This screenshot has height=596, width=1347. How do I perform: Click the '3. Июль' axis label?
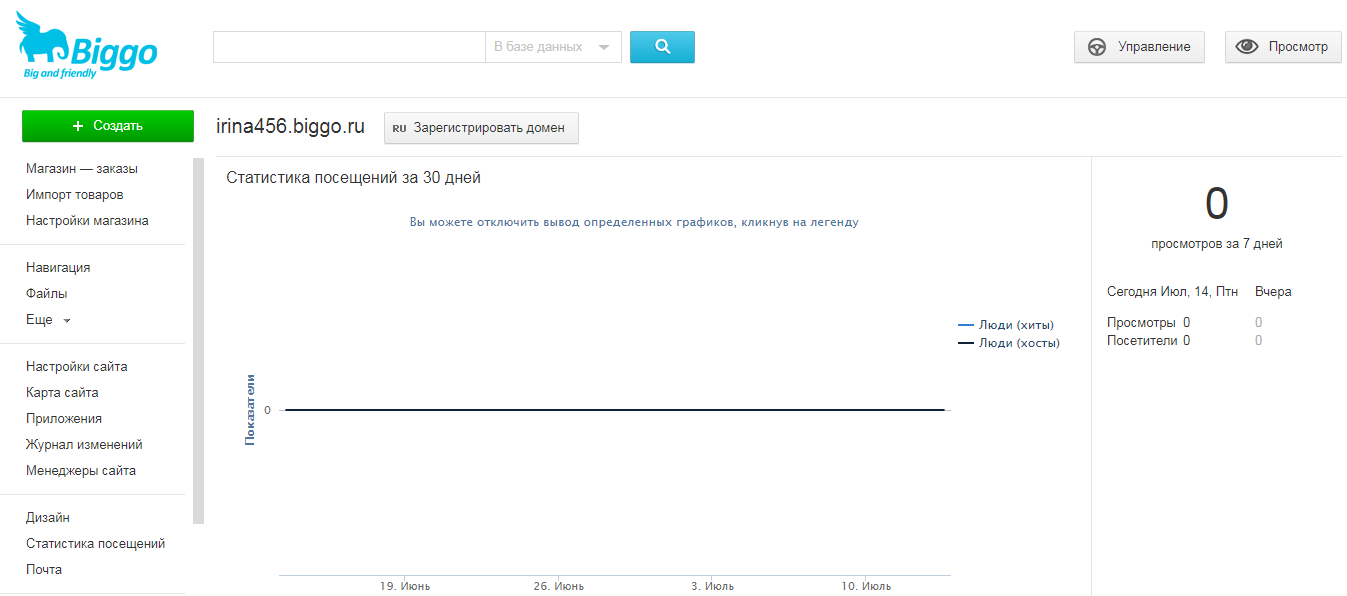pyautogui.click(x=712, y=586)
